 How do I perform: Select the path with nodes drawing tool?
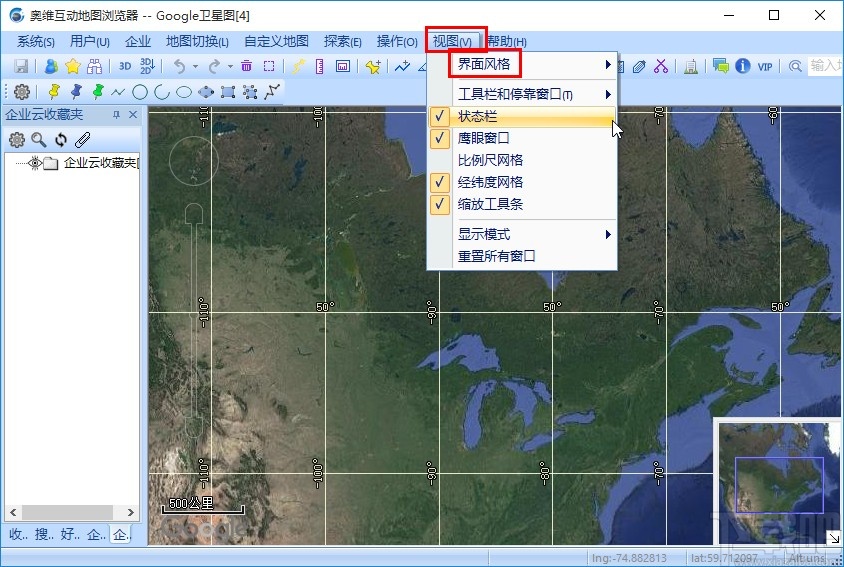pos(272,92)
